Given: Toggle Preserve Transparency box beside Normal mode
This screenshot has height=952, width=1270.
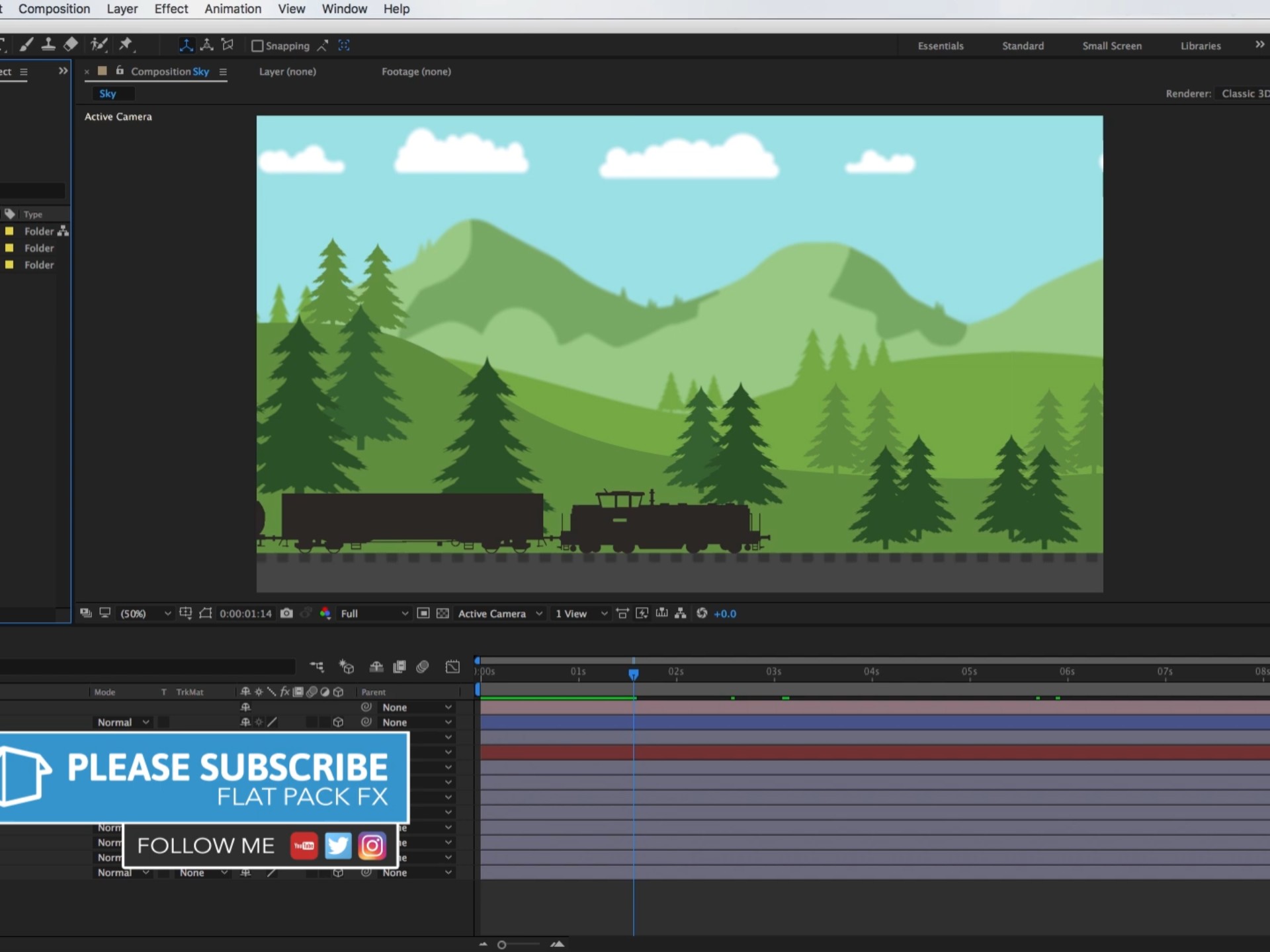Looking at the screenshot, I should coord(163,722).
